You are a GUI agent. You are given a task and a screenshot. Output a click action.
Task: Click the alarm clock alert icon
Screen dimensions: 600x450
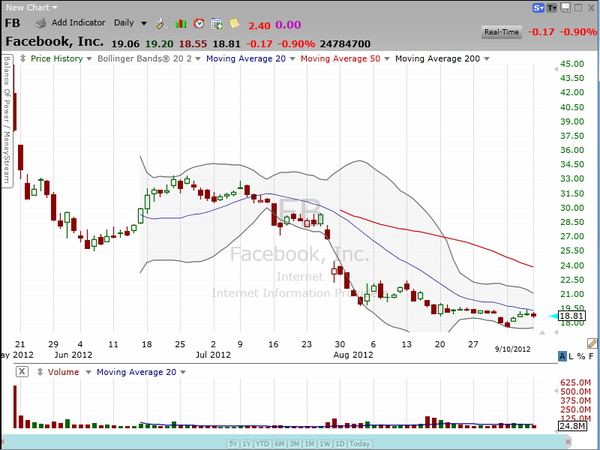[x=198, y=23]
